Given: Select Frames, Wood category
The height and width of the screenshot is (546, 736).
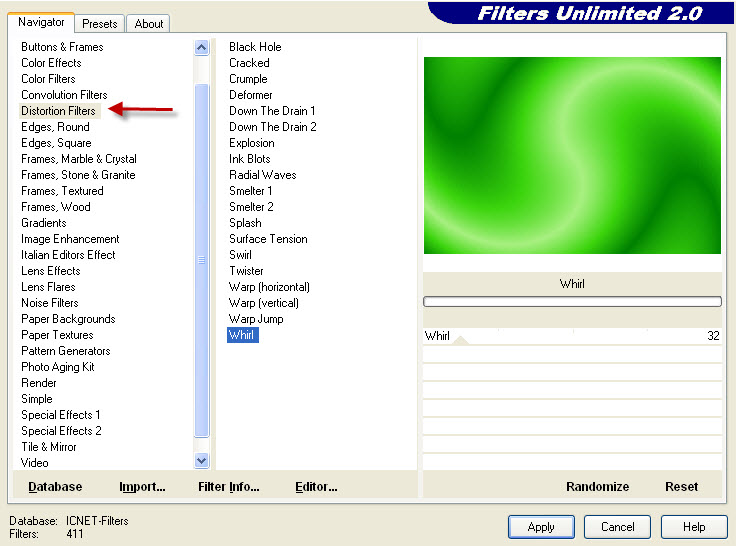Looking at the screenshot, I should click(55, 207).
